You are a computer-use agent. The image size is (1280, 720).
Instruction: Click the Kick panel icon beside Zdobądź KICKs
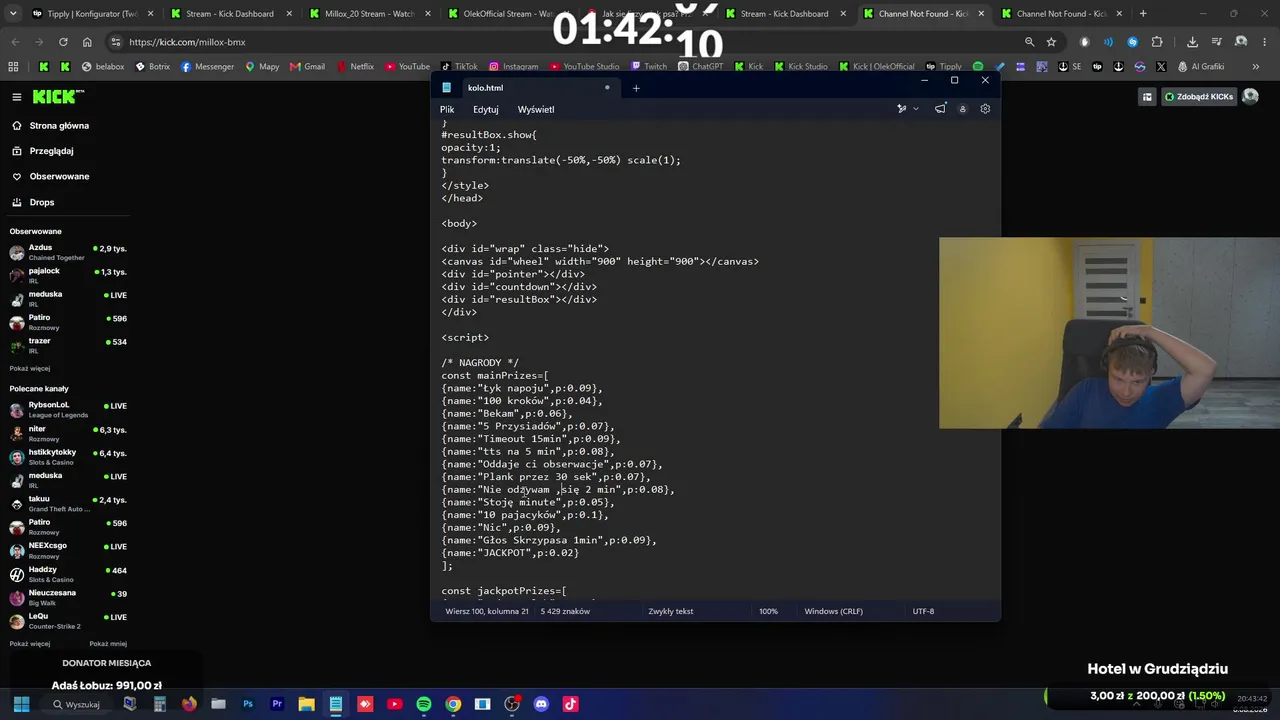tap(1147, 97)
